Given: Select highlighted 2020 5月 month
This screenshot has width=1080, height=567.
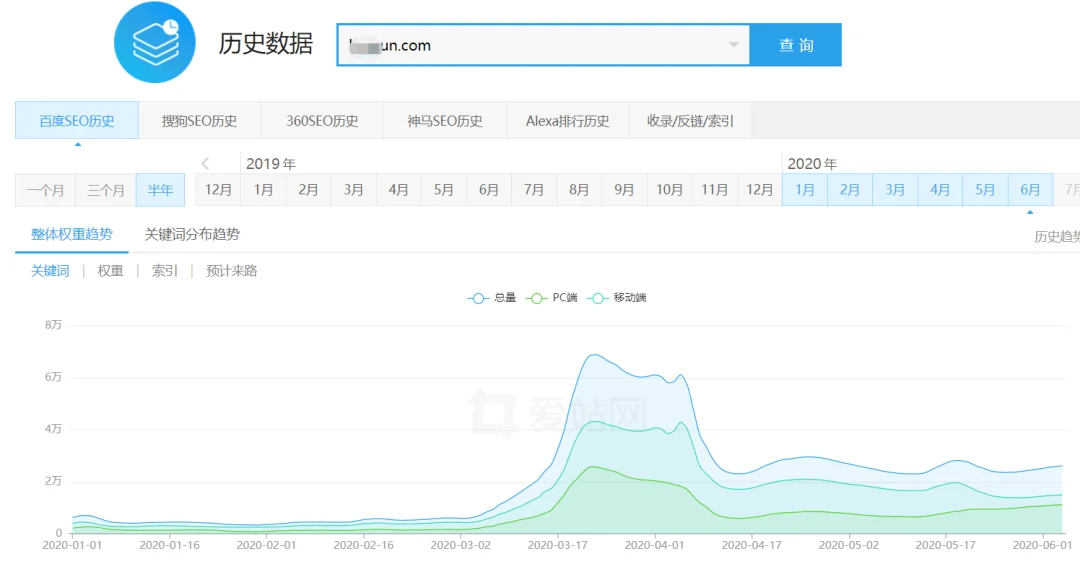Looking at the screenshot, I should coord(985,189).
